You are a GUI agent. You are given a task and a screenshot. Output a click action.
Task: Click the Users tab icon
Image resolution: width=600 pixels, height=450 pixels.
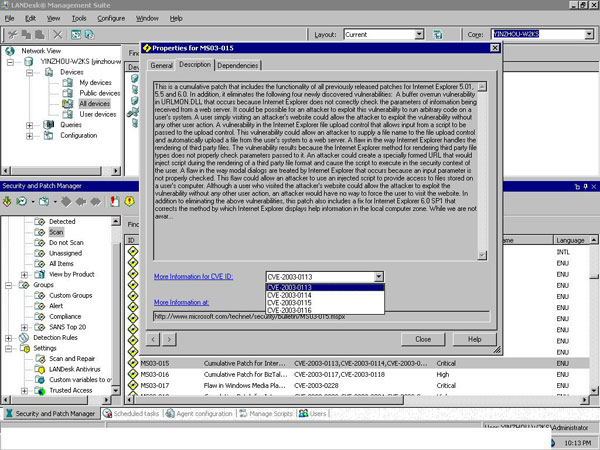pyautogui.click(x=302, y=413)
